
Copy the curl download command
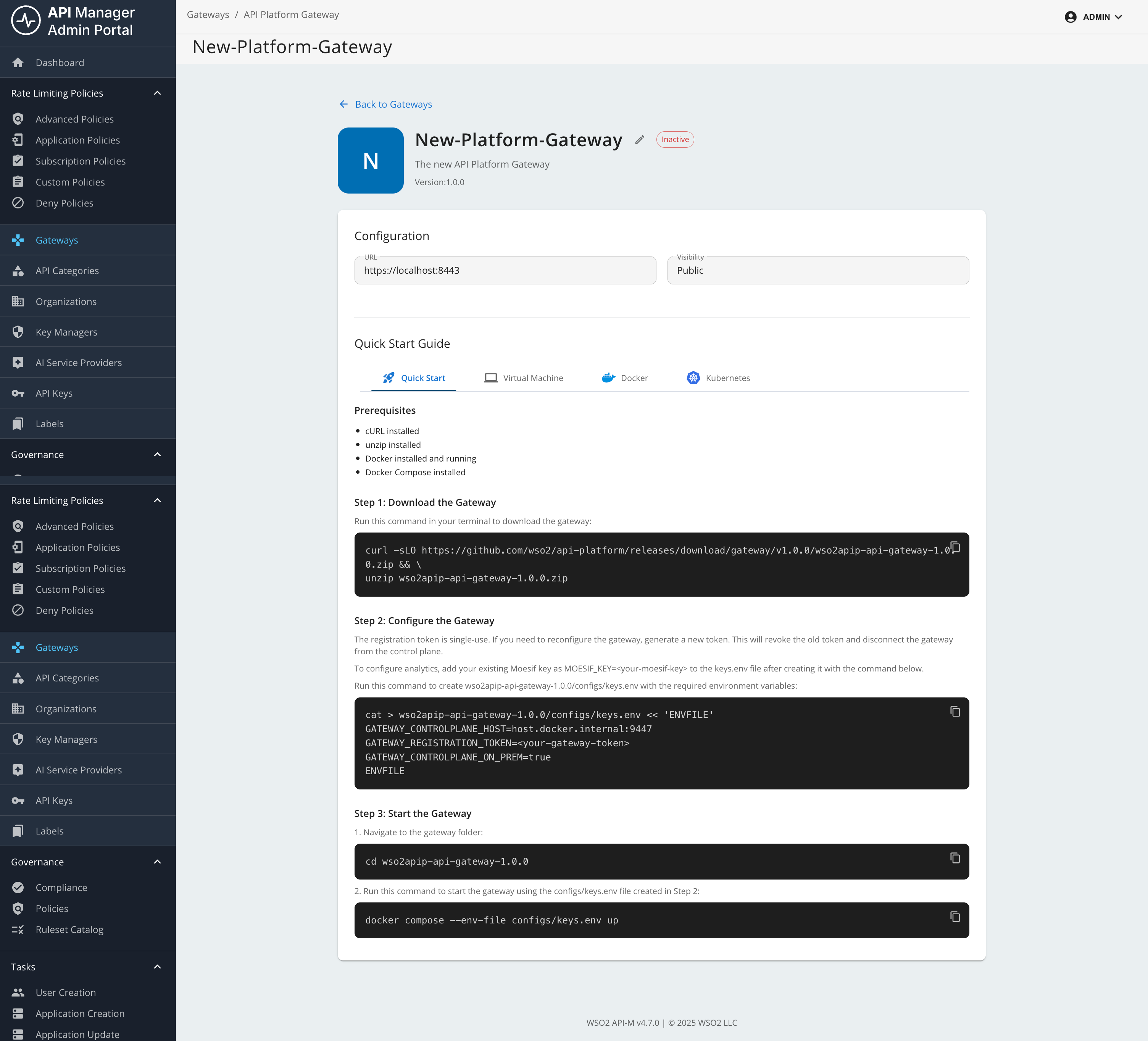point(955,547)
